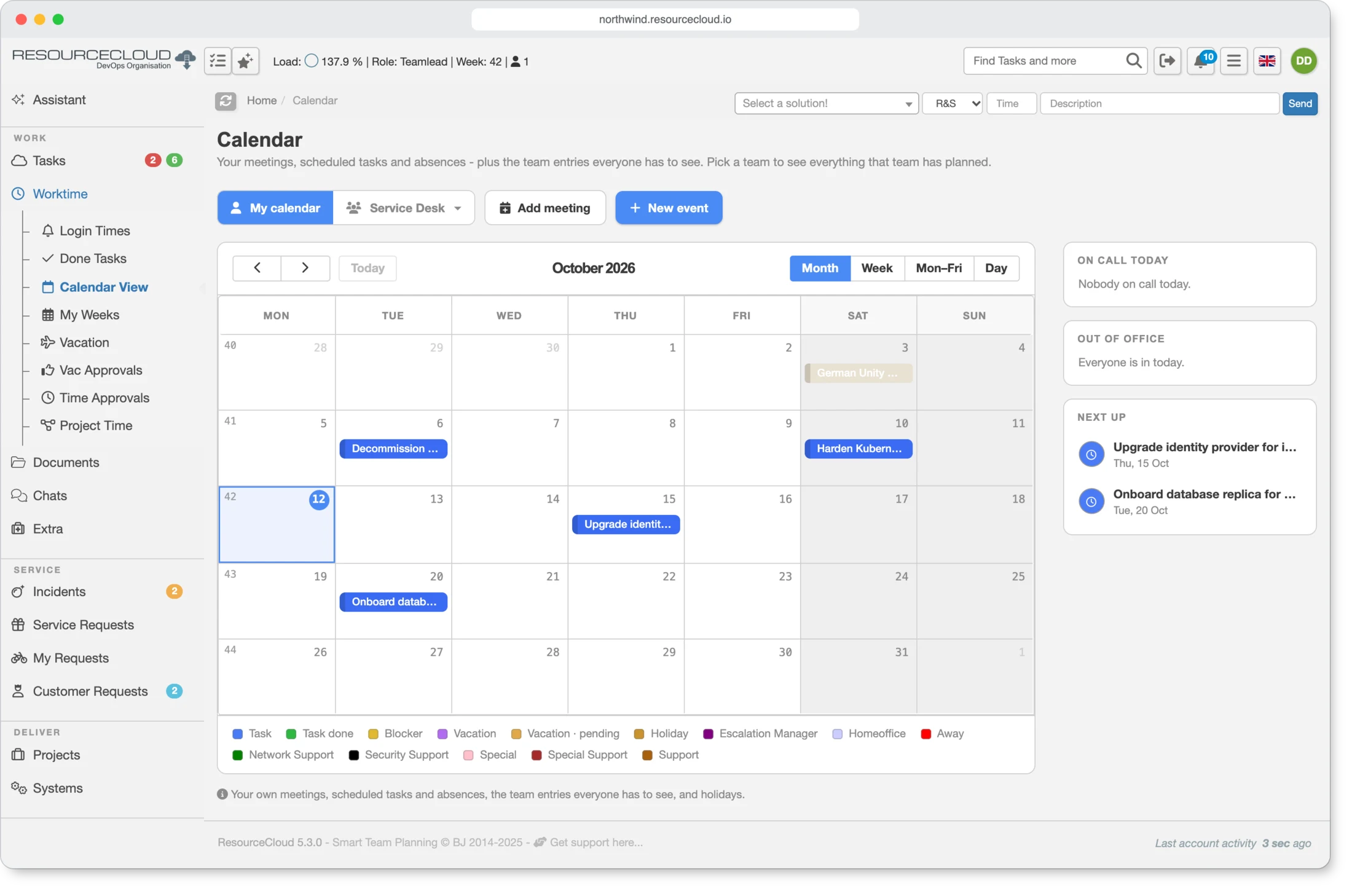Open the hamburger menu icon
The height and width of the screenshot is (896, 1352).
click(1233, 61)
